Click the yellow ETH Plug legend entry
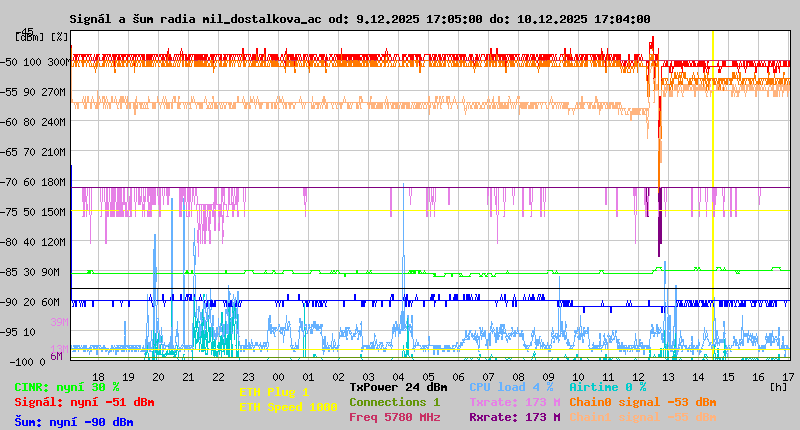This screenshot has height=430, width=800. point(274,393)
